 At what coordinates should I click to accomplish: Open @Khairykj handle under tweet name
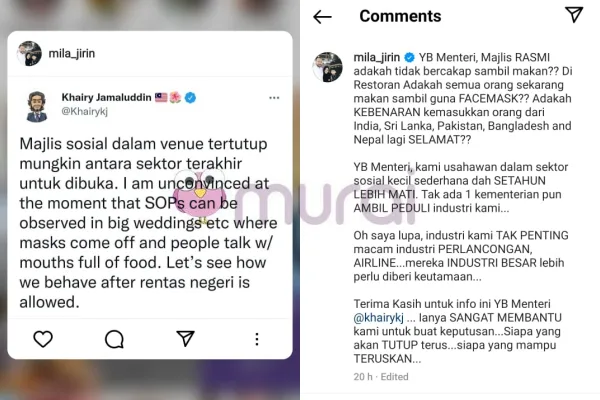pyautogui.click(x=85, y=111)
